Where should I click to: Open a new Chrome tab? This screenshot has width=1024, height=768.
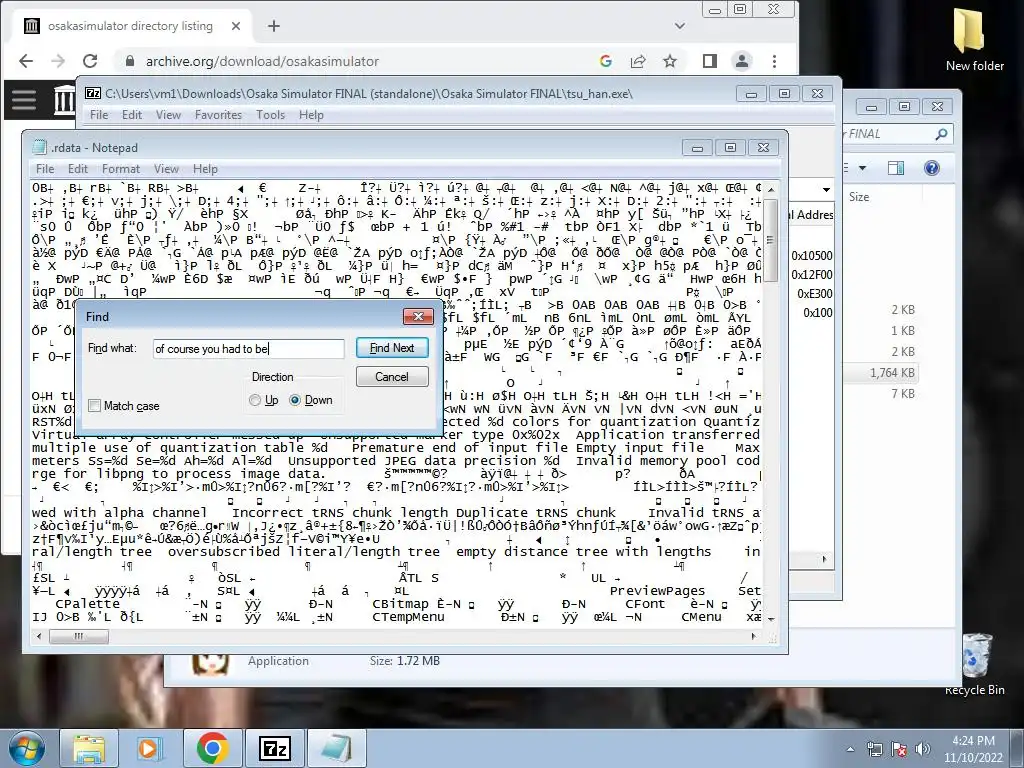[x=274, y=26]
